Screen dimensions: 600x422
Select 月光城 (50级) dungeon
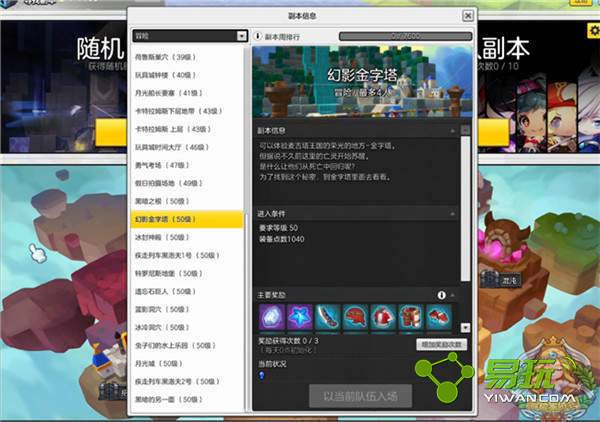click(x=187, y=363)
